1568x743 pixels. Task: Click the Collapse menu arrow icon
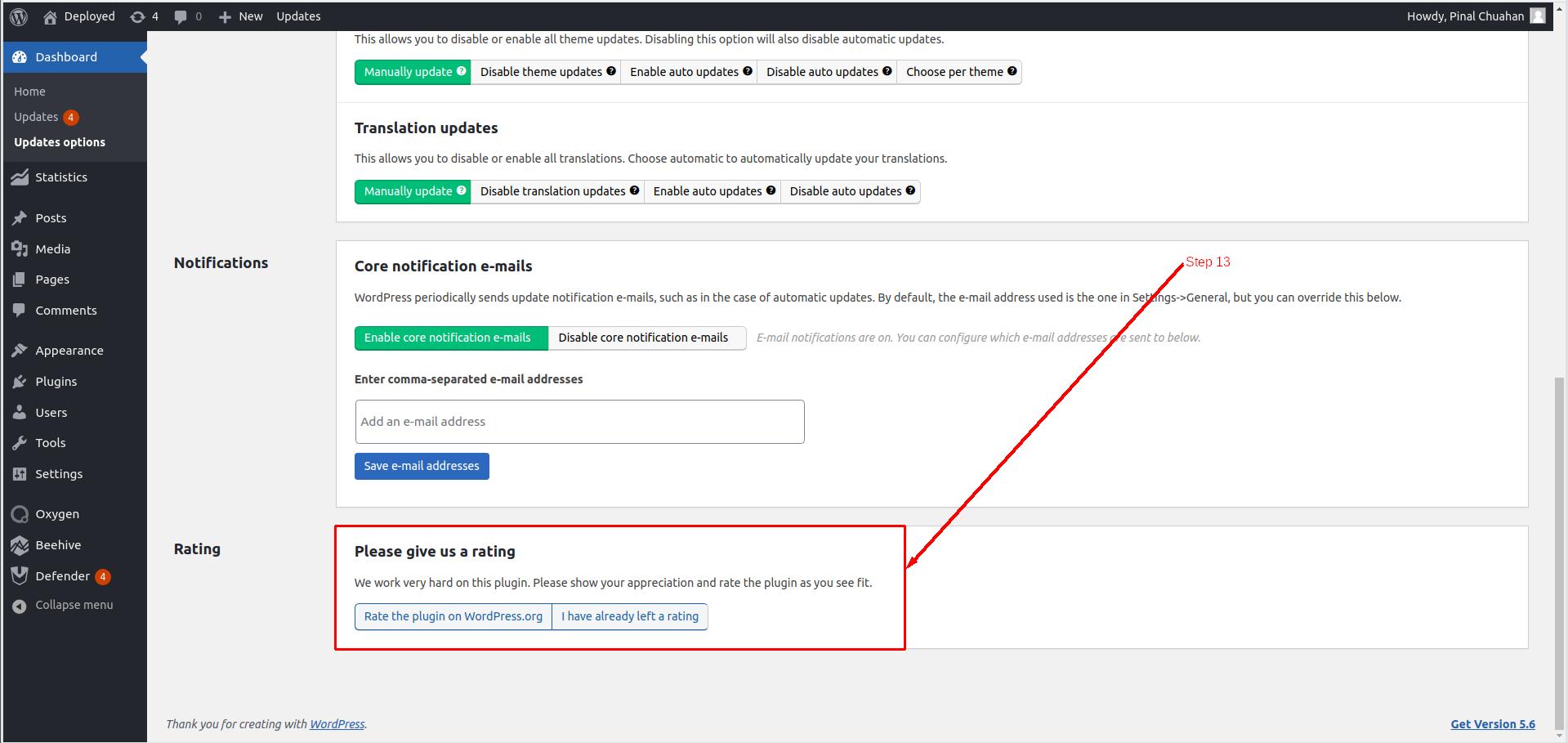20,606
